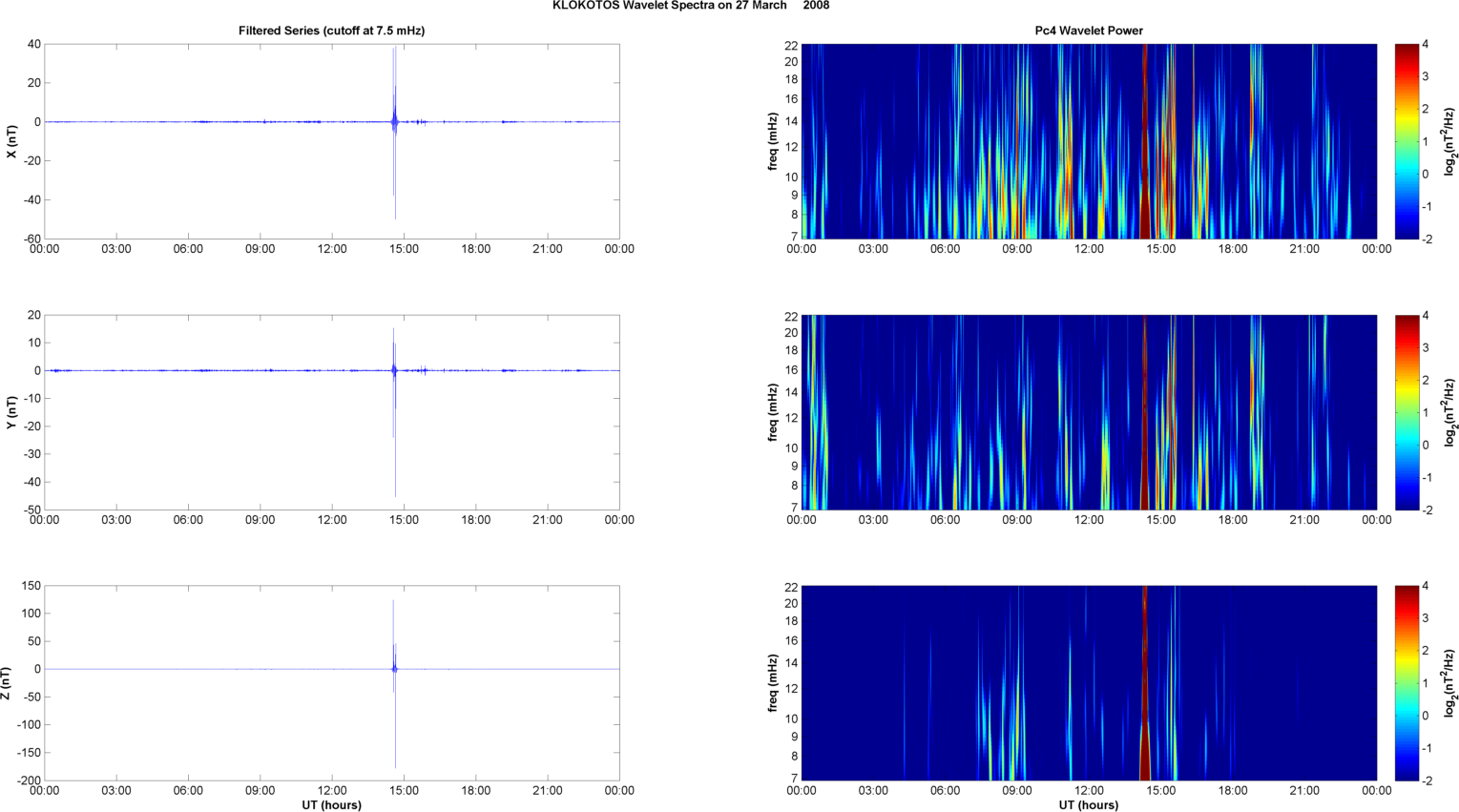Click the Z (nT) axis label

(x=7, y=683)
